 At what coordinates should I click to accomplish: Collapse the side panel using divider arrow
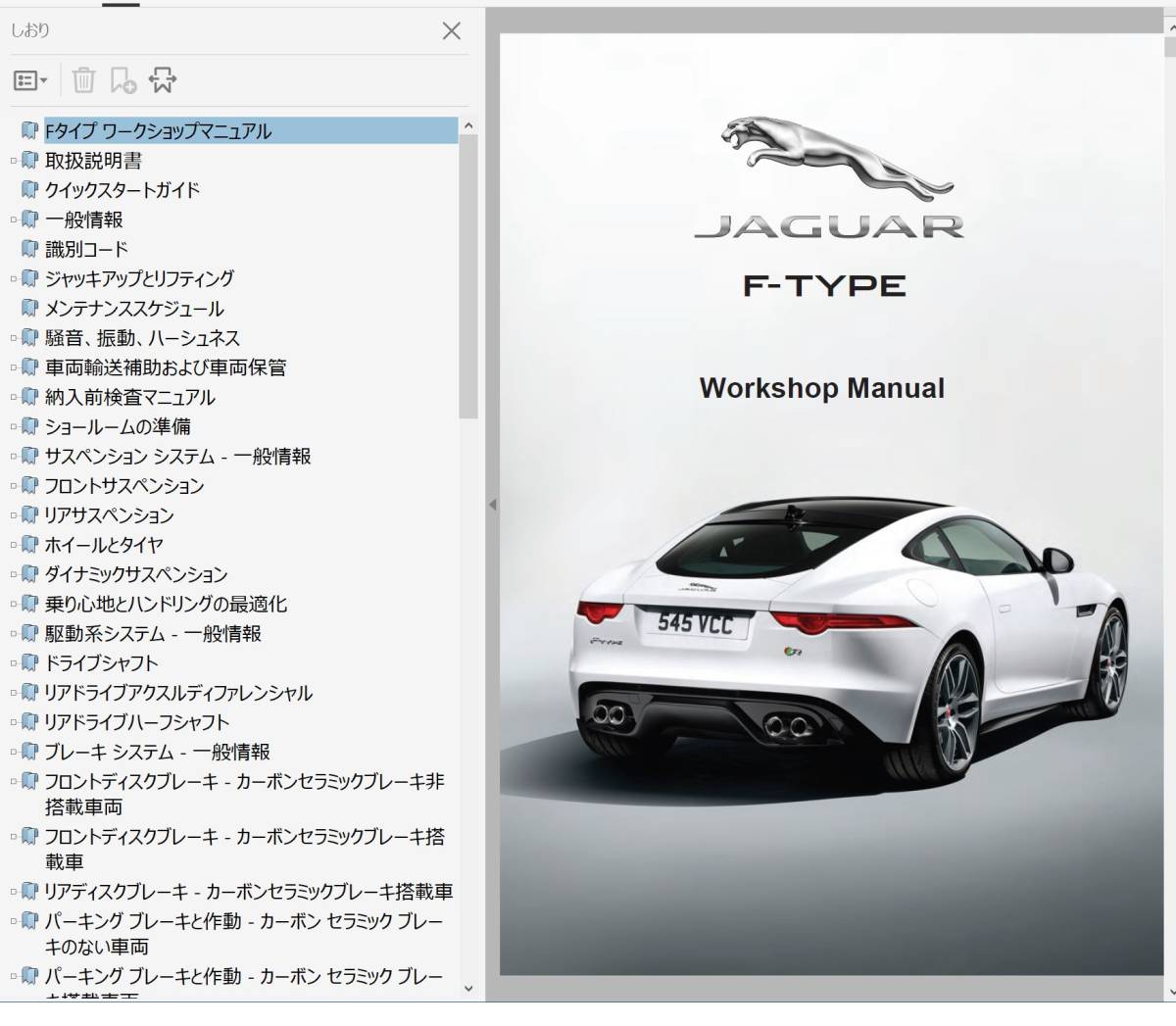point(492,505)
